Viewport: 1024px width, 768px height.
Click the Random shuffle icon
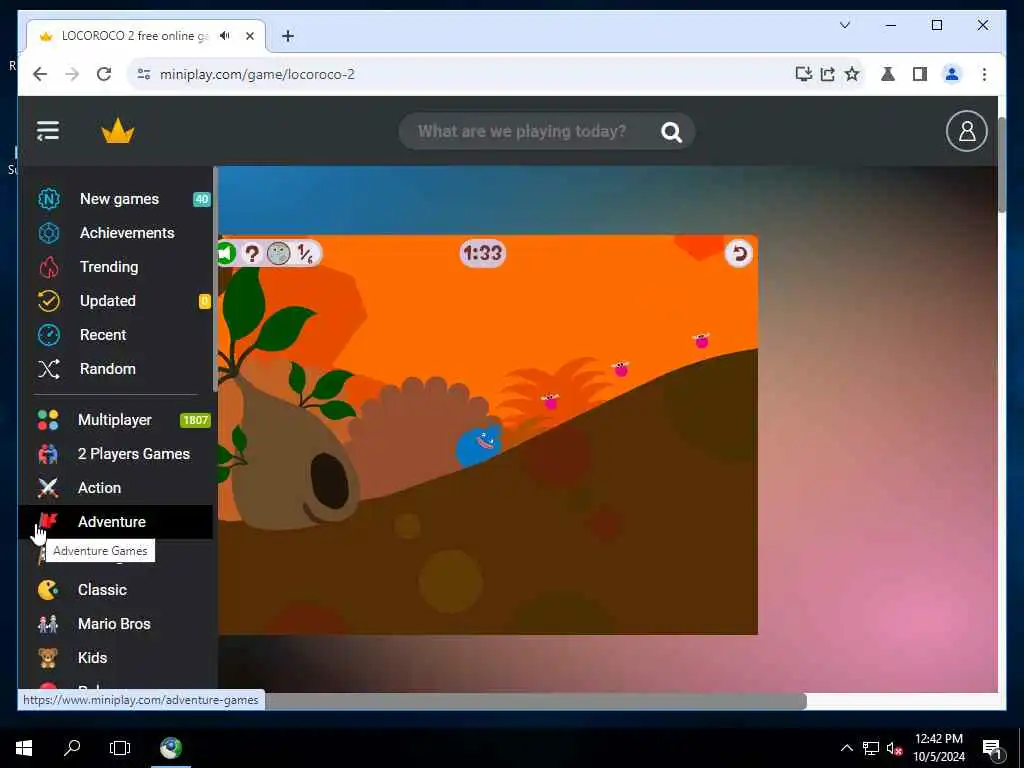(x=49, y=368)
